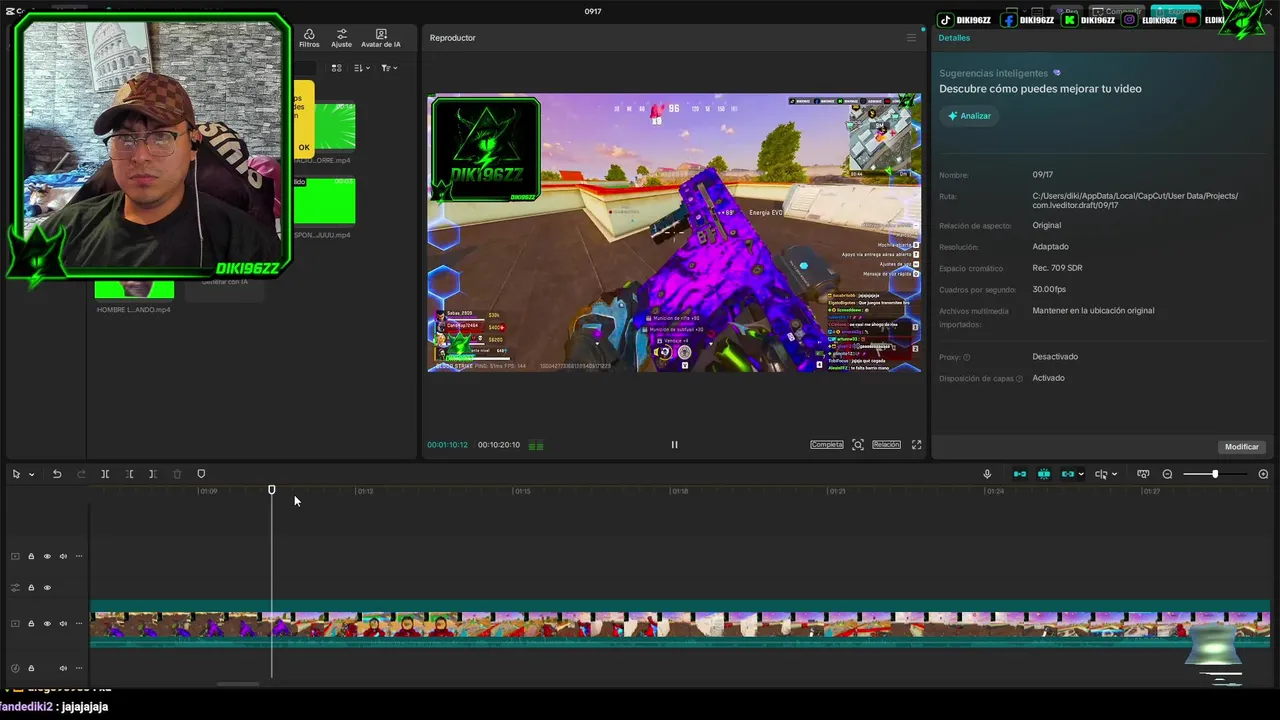Pause playback in the Reproductor
This screenshot has width=1280, height=720.
[x=674, y=445]
